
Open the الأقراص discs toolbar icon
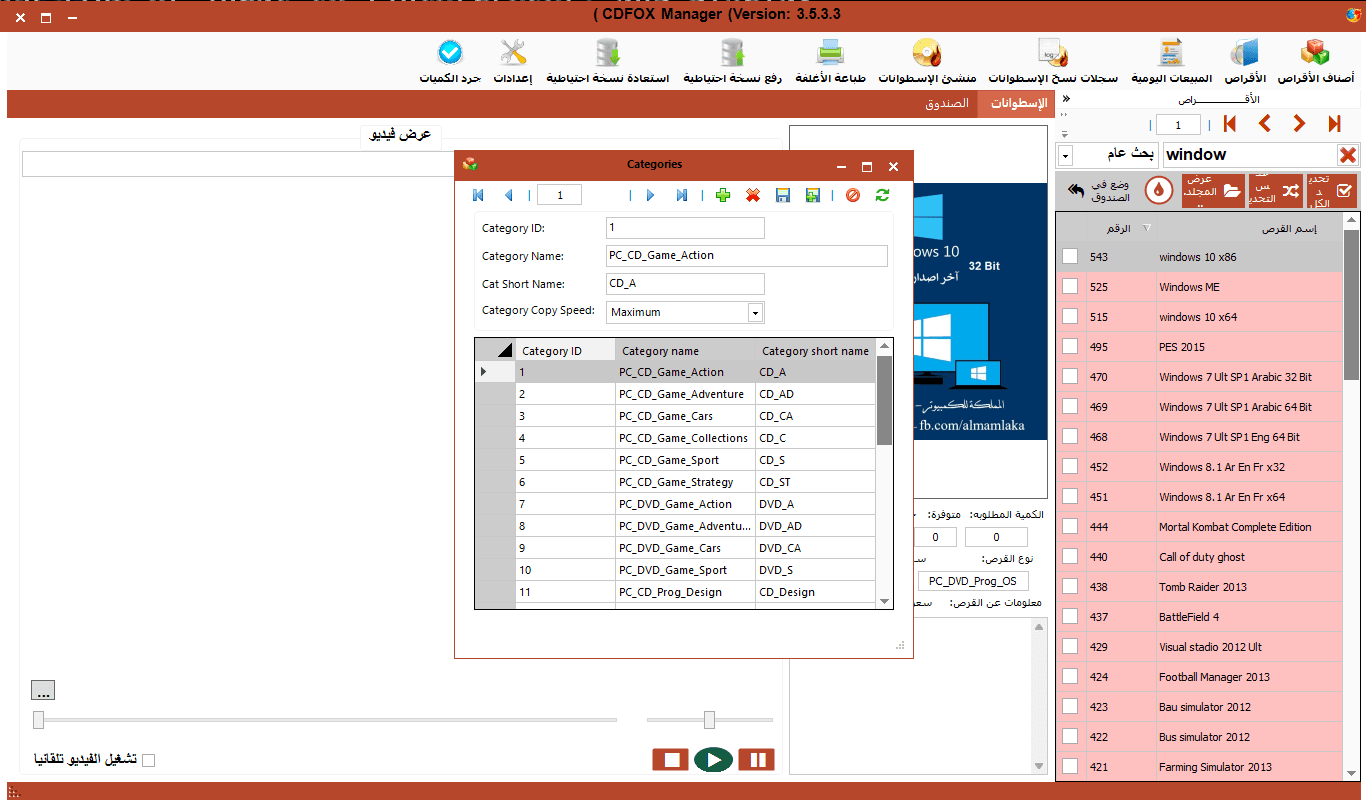pyautogui.click(x=1244, y=62)
